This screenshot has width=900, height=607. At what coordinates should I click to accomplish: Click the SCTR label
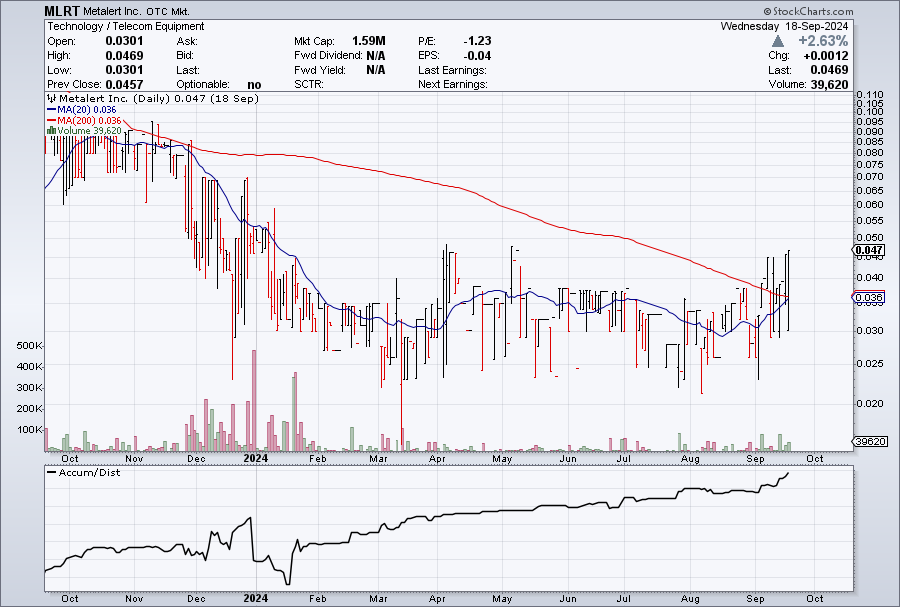point(309,84)
